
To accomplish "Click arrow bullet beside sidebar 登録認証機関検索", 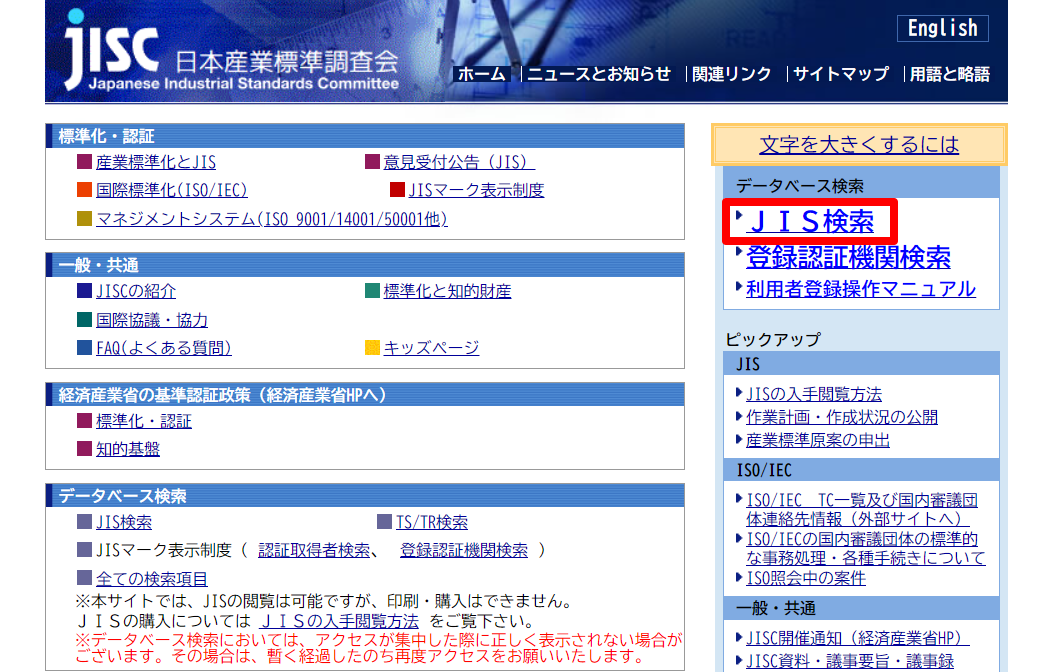I will tap(738, 252).
